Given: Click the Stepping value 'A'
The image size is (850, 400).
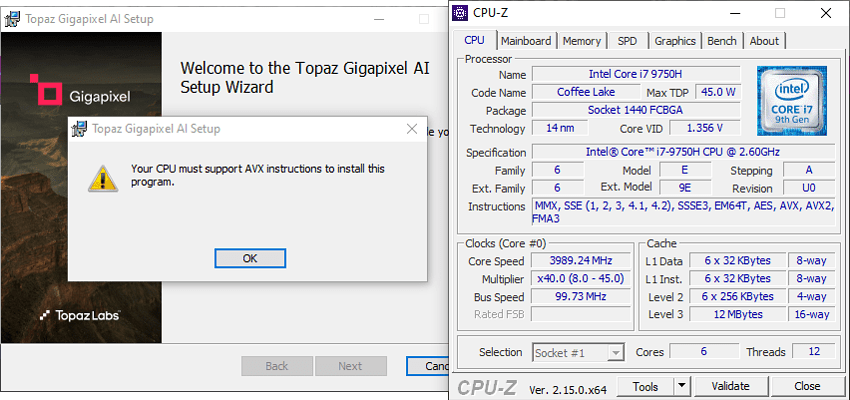Looking at the screenshot, I should coord(809,170).
